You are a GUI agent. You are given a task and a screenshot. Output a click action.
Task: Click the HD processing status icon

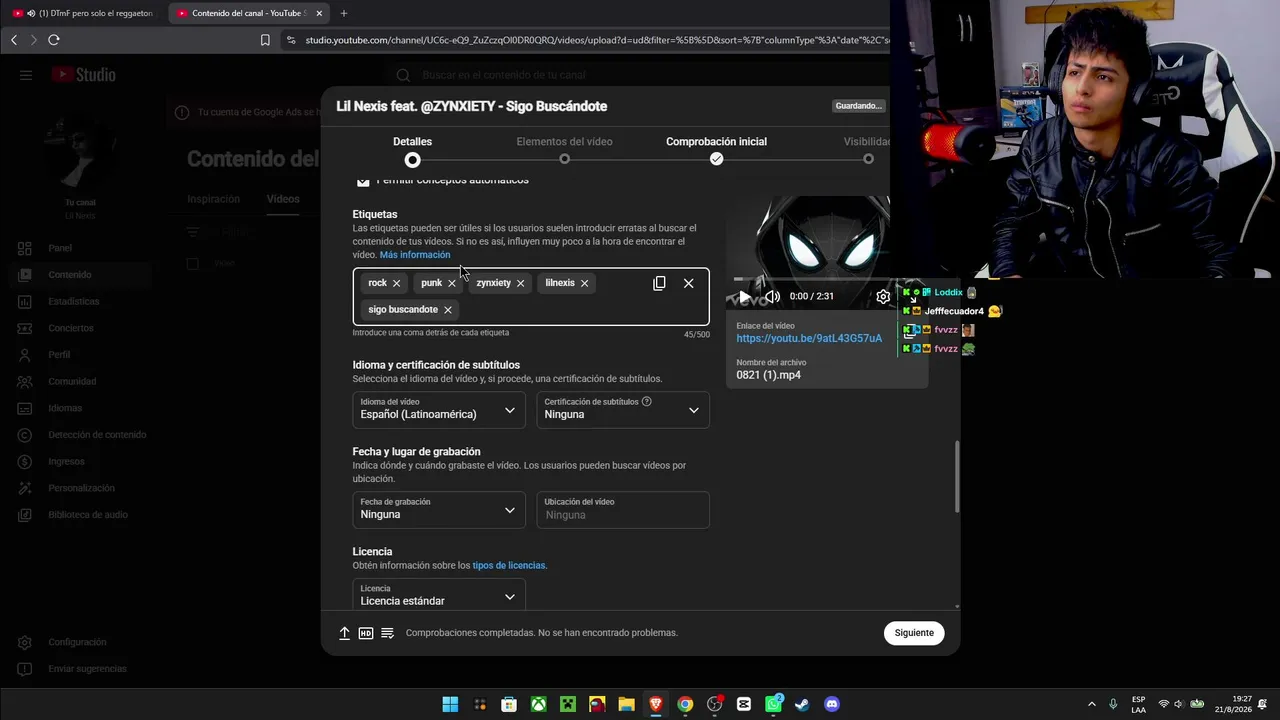pos(366,633)
